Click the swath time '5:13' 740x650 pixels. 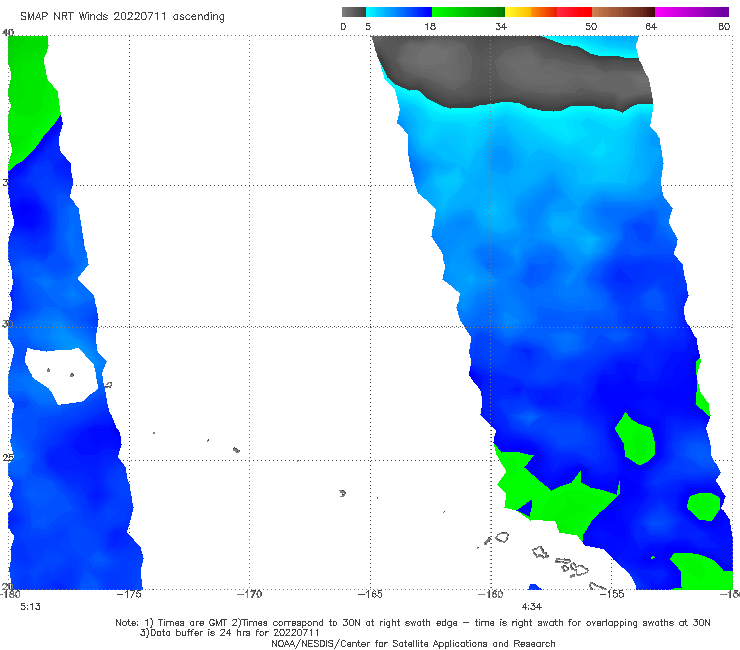coord(30,607)
